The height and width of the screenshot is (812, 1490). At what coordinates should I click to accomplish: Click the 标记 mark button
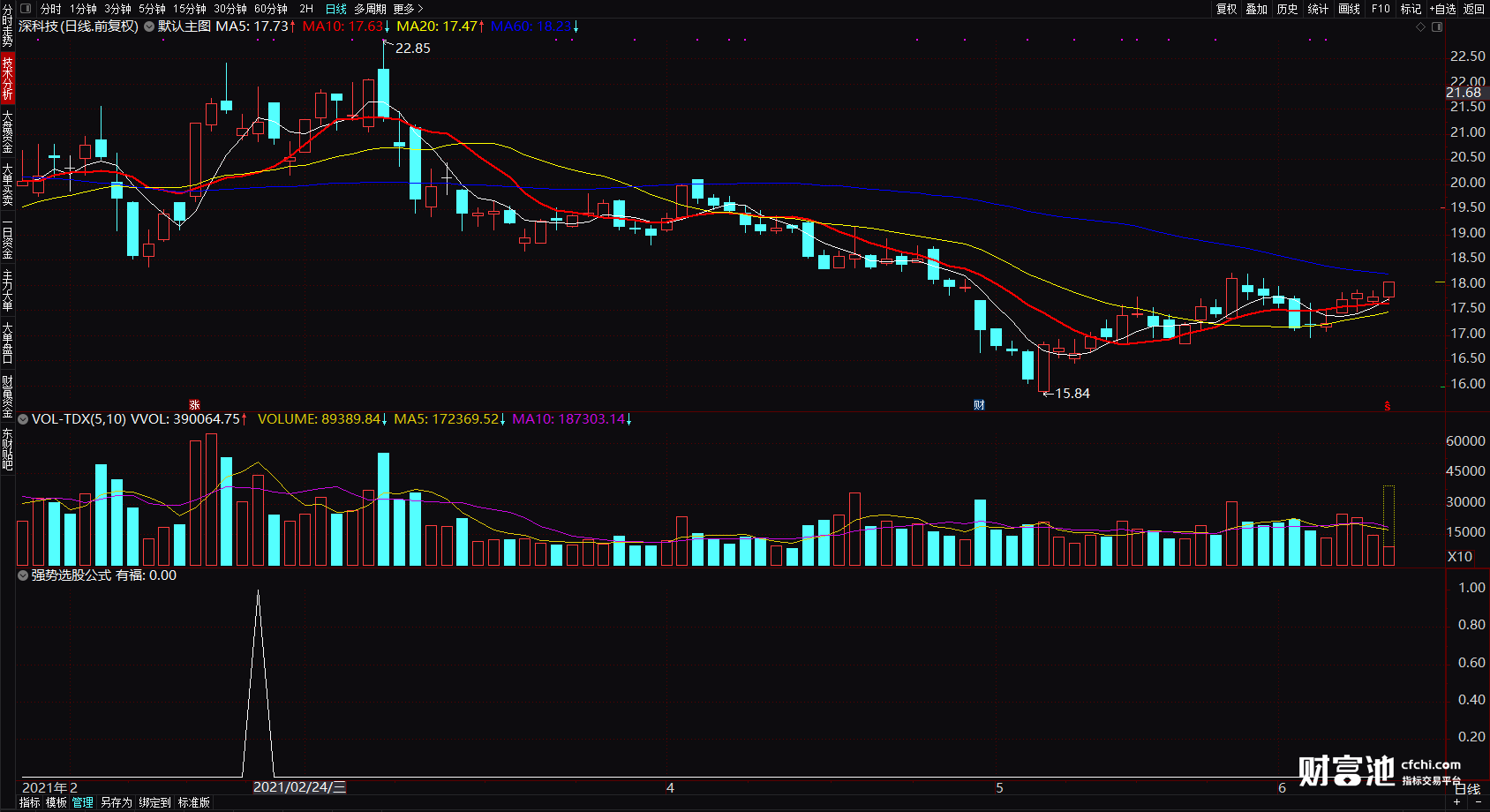point(1411,9)
